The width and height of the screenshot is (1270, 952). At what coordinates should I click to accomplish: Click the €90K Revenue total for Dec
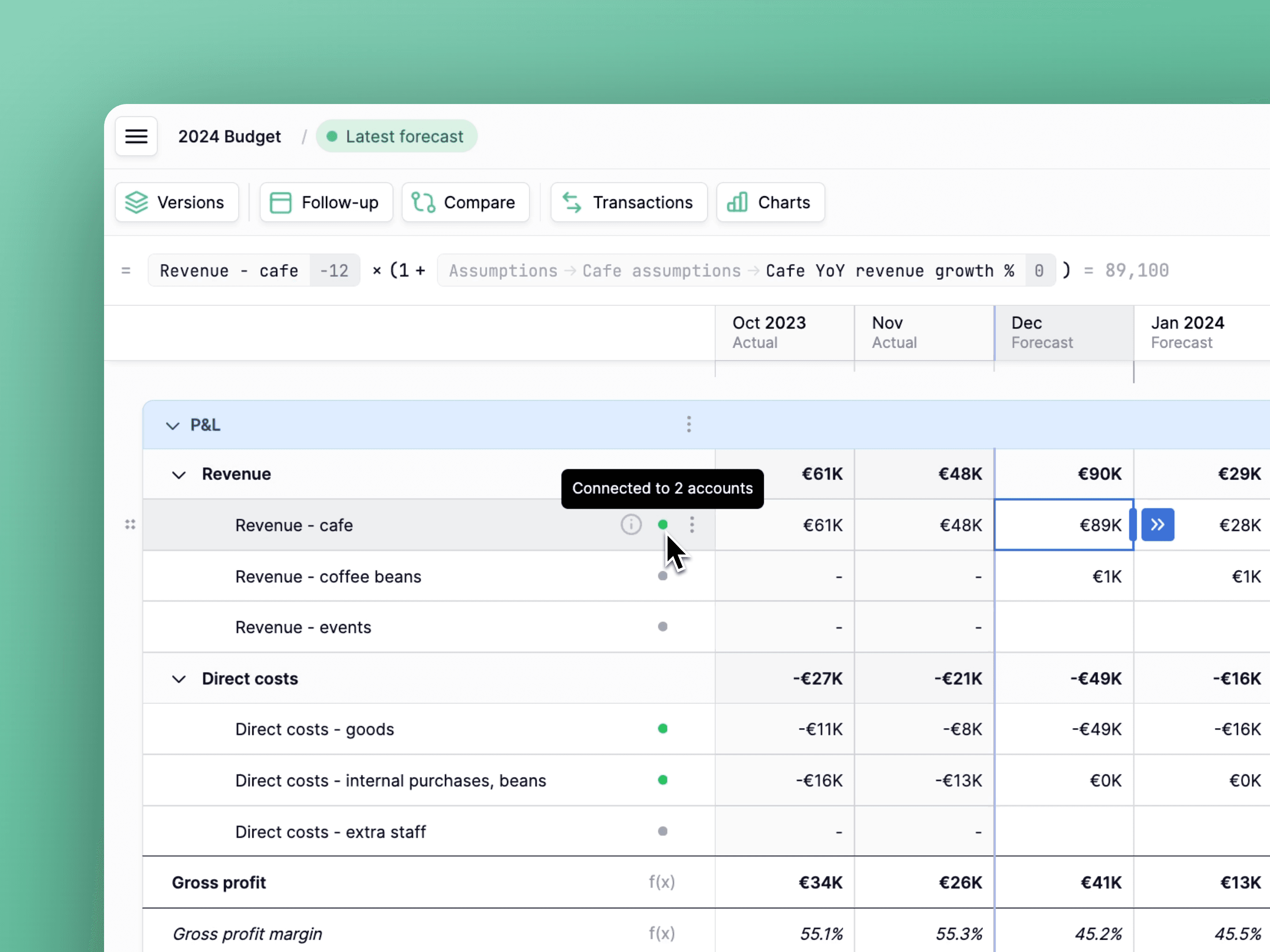(x=1064, y=474)
